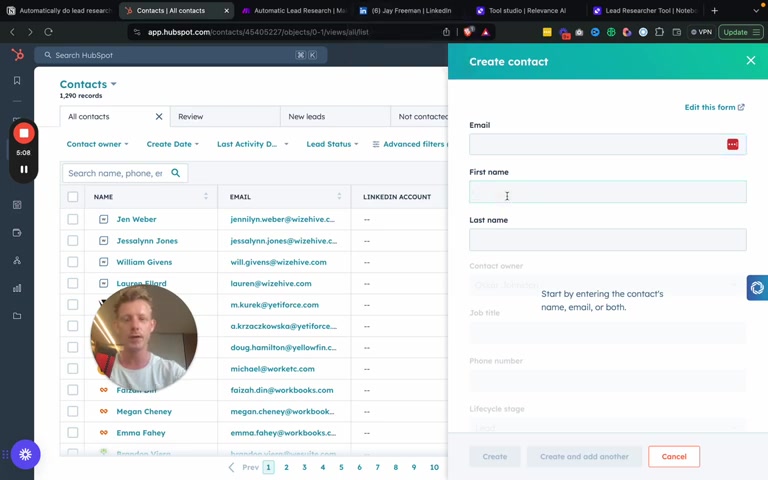Select checkbox for michael@worketc.com row
Viewport: 768px width, 480px height.
point(72,369)
